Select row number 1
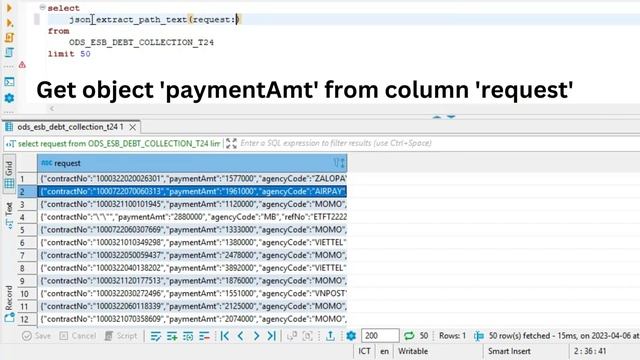The image size is (640, 360). point(27,178)
